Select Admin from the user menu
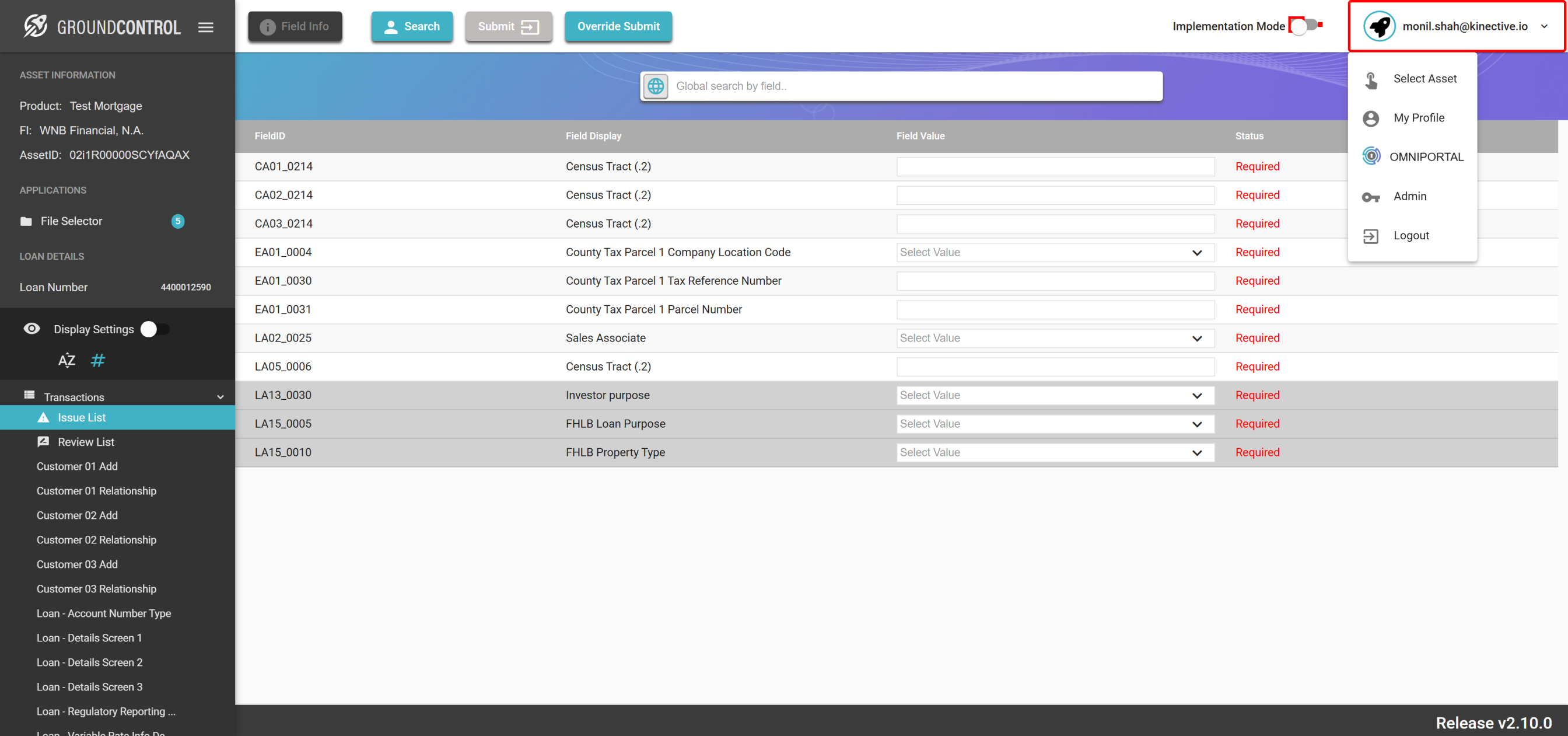The width and height of the screenshot is (1568, 736). click(x=1410, y=196)
